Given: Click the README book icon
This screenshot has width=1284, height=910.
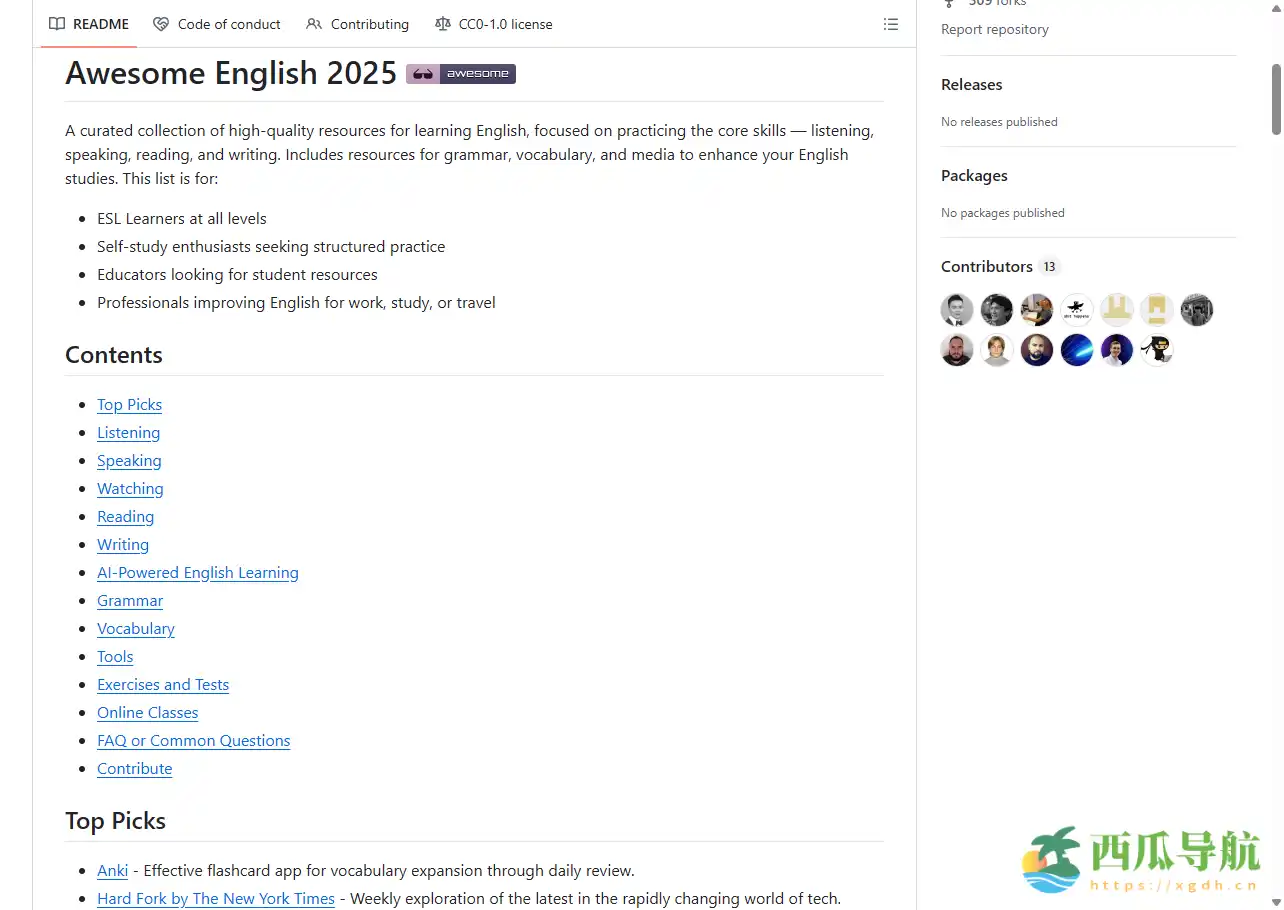Looking at the screenshot, I should [x=57, y=24].
